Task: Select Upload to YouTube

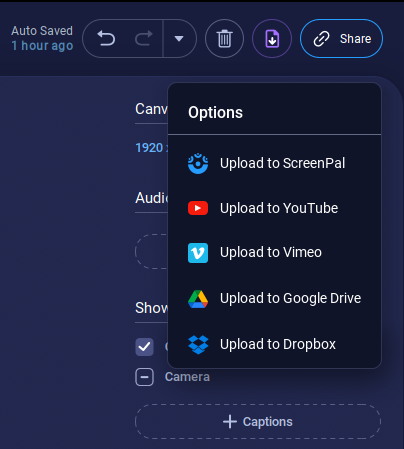Action: [x=274, y=208]
